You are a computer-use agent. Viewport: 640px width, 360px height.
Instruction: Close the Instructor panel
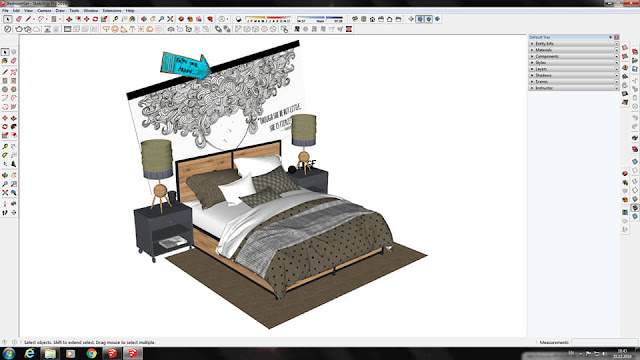pyautogui.click(x=617, y=88)
